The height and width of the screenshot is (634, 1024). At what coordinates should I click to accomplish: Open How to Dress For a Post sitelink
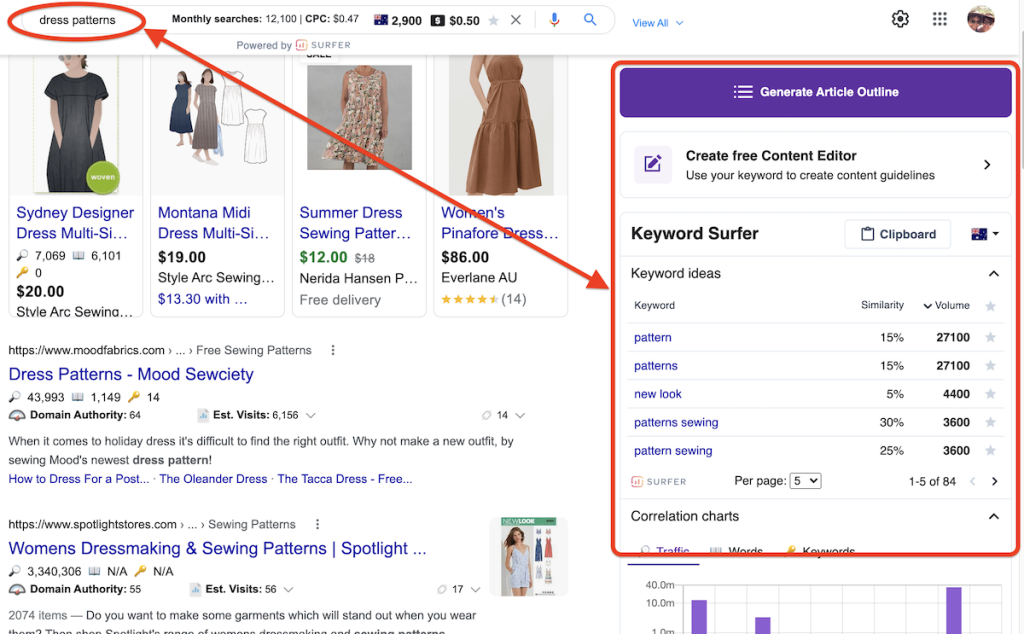(78, 479)
